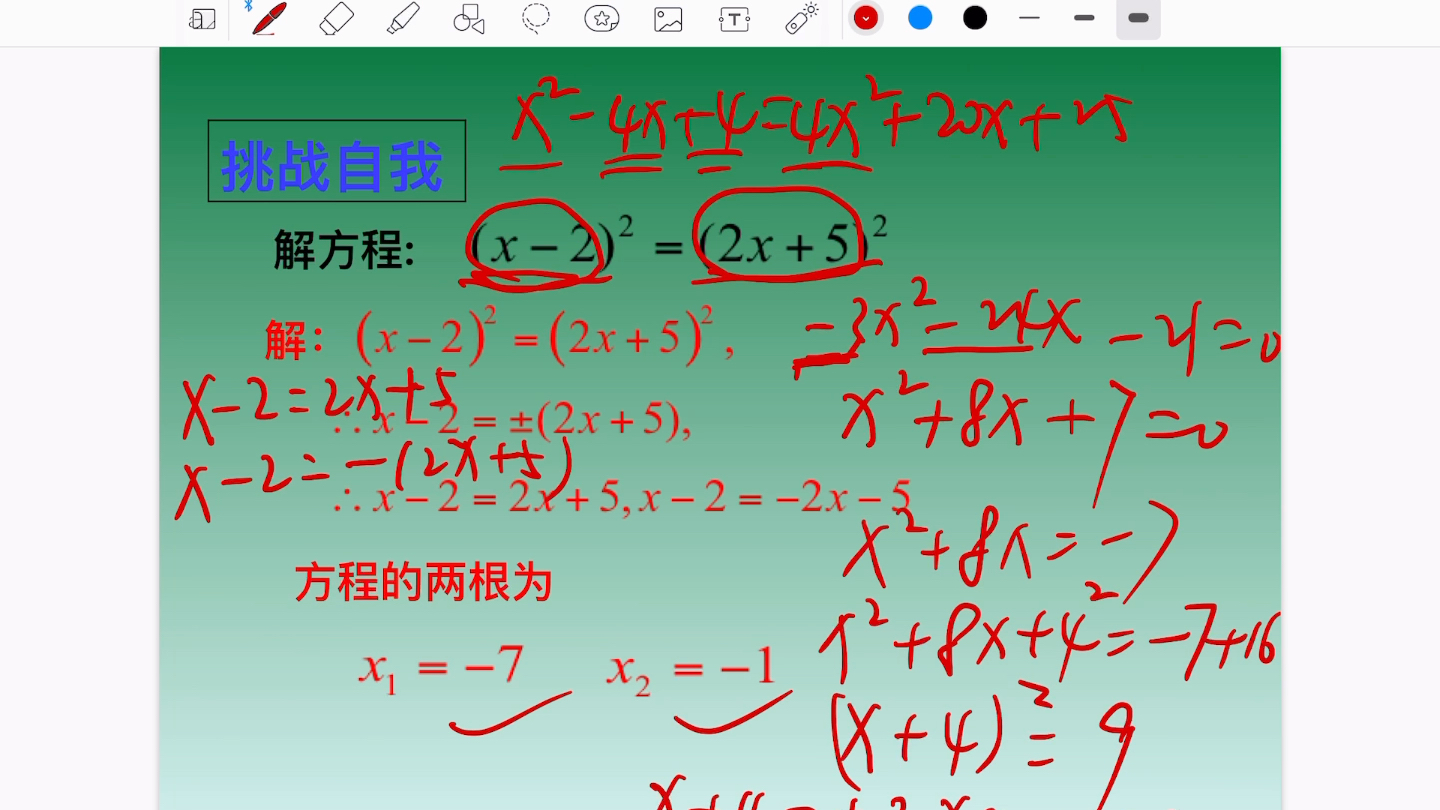
Task: Open the page navigator panel icon
Action: pyautogui.click(x=202, y=18)
